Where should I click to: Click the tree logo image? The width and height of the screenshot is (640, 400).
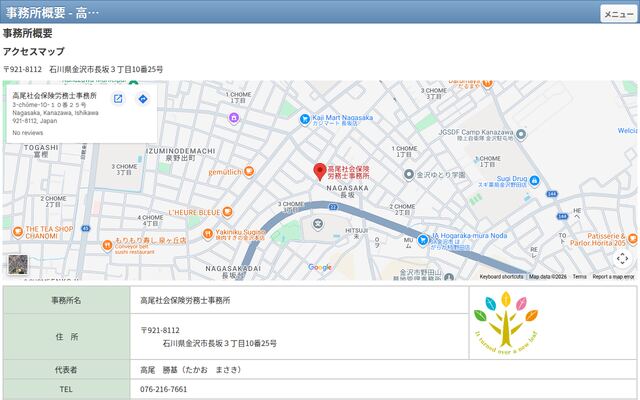[506, 322]
